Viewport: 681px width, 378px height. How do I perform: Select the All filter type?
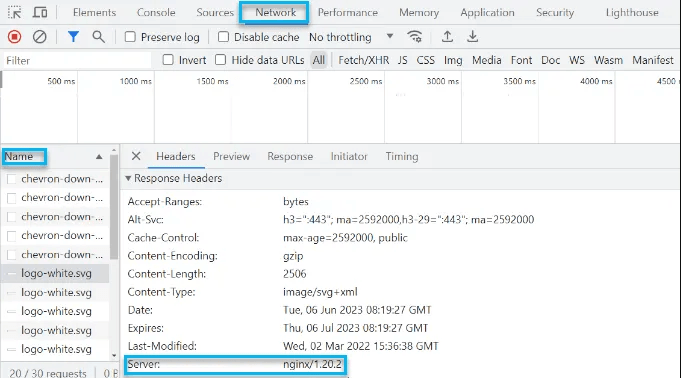coord(318,60)
